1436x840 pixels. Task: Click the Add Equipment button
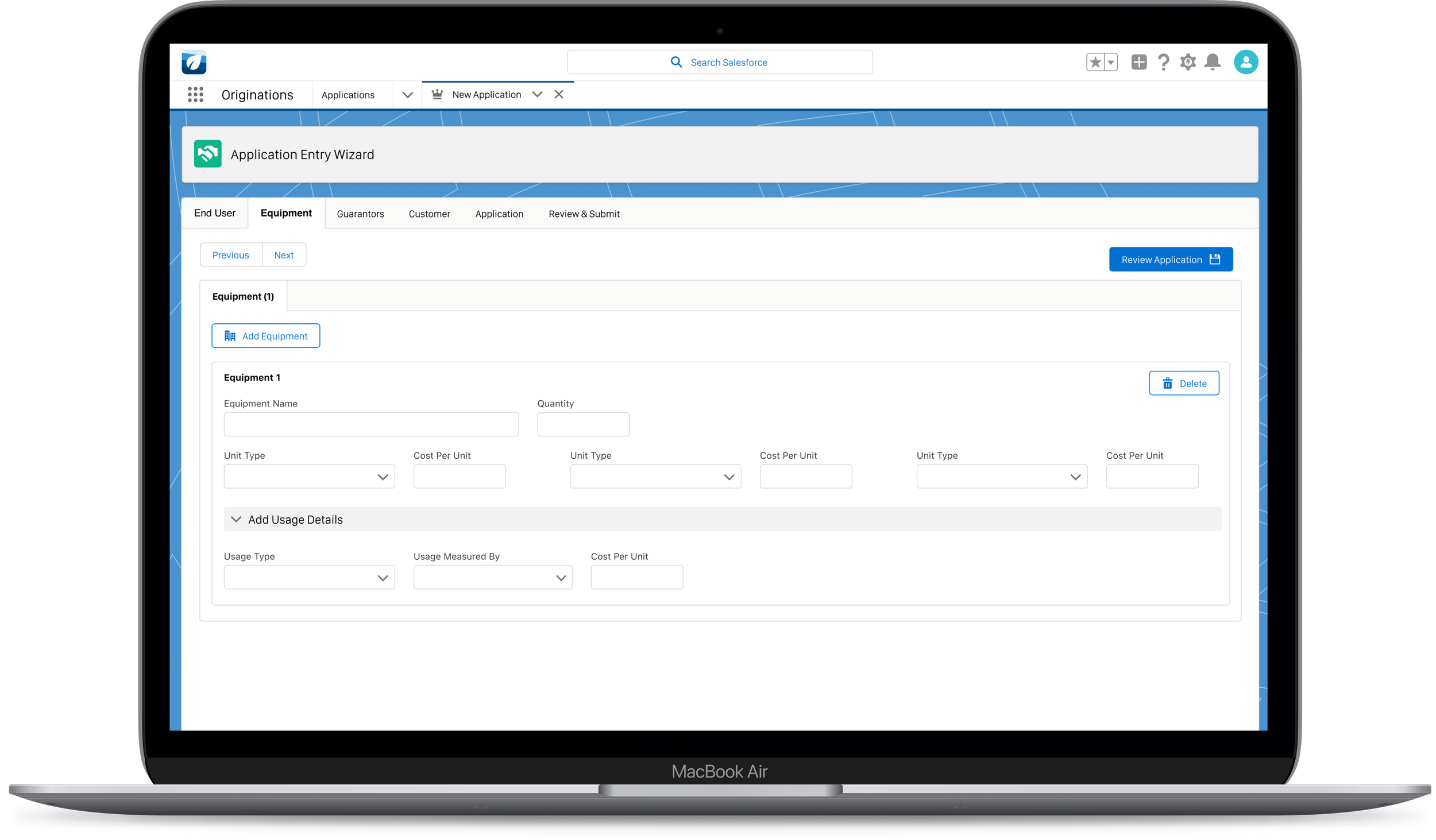coord(265,336)
